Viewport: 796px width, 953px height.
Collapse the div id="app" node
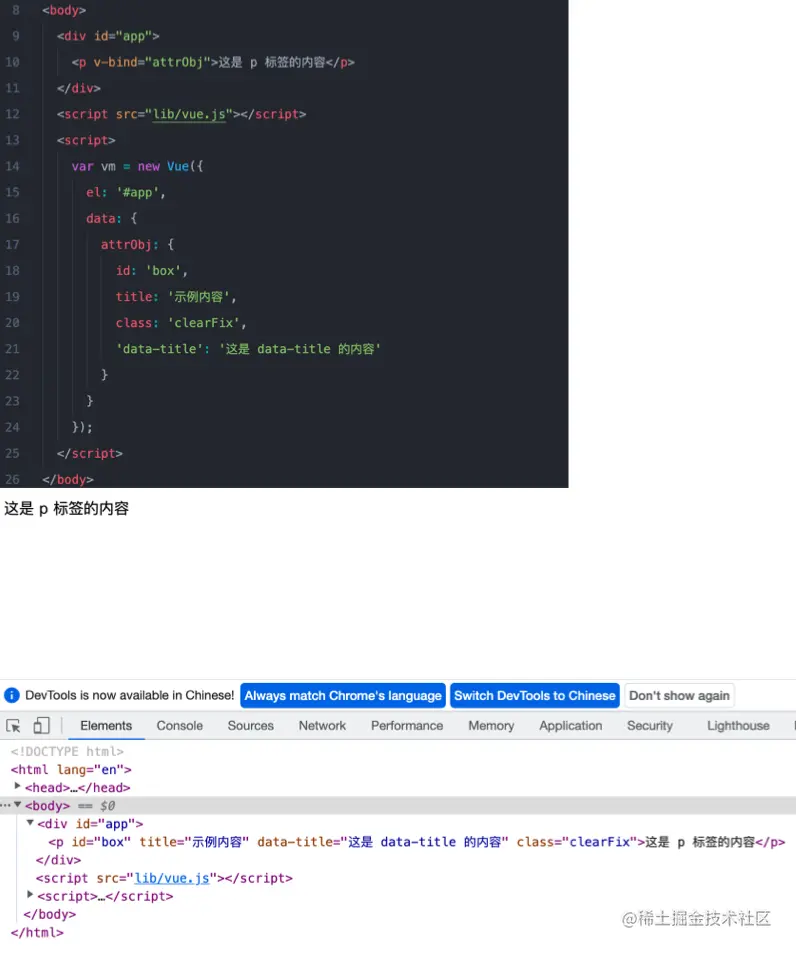point(30,823)
